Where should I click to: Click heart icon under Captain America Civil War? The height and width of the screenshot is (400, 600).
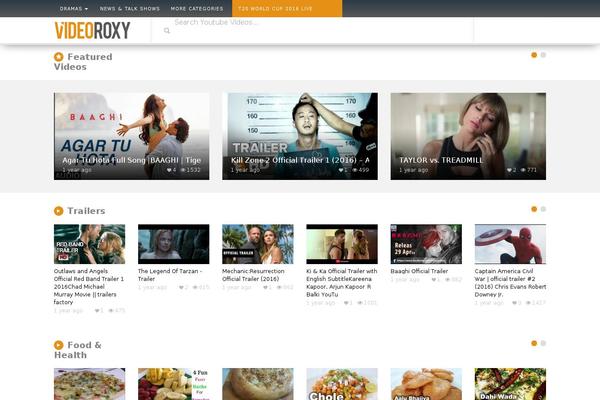(515, 303)
